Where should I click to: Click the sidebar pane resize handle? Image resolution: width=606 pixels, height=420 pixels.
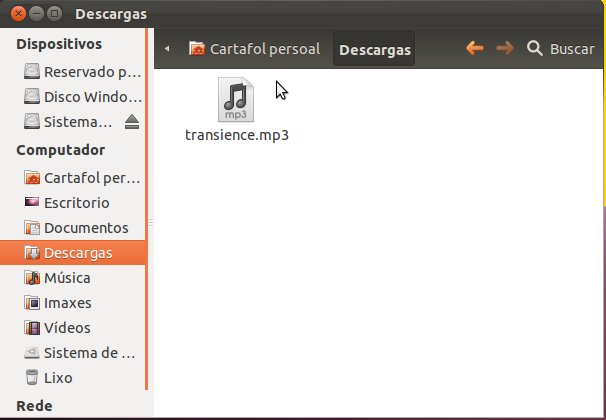point(151,223)
